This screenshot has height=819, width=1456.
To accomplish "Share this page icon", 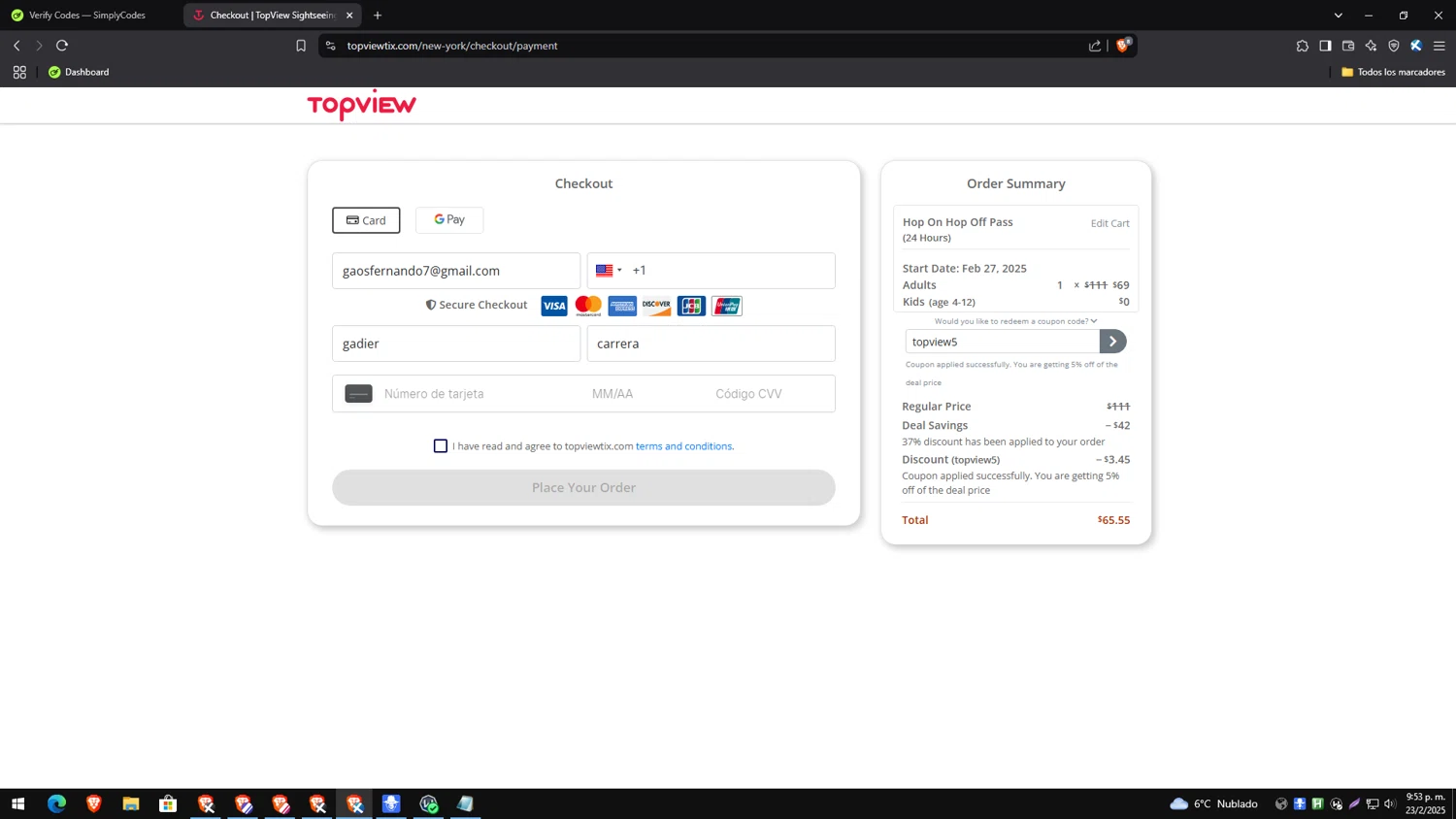I will [1095, 46].
